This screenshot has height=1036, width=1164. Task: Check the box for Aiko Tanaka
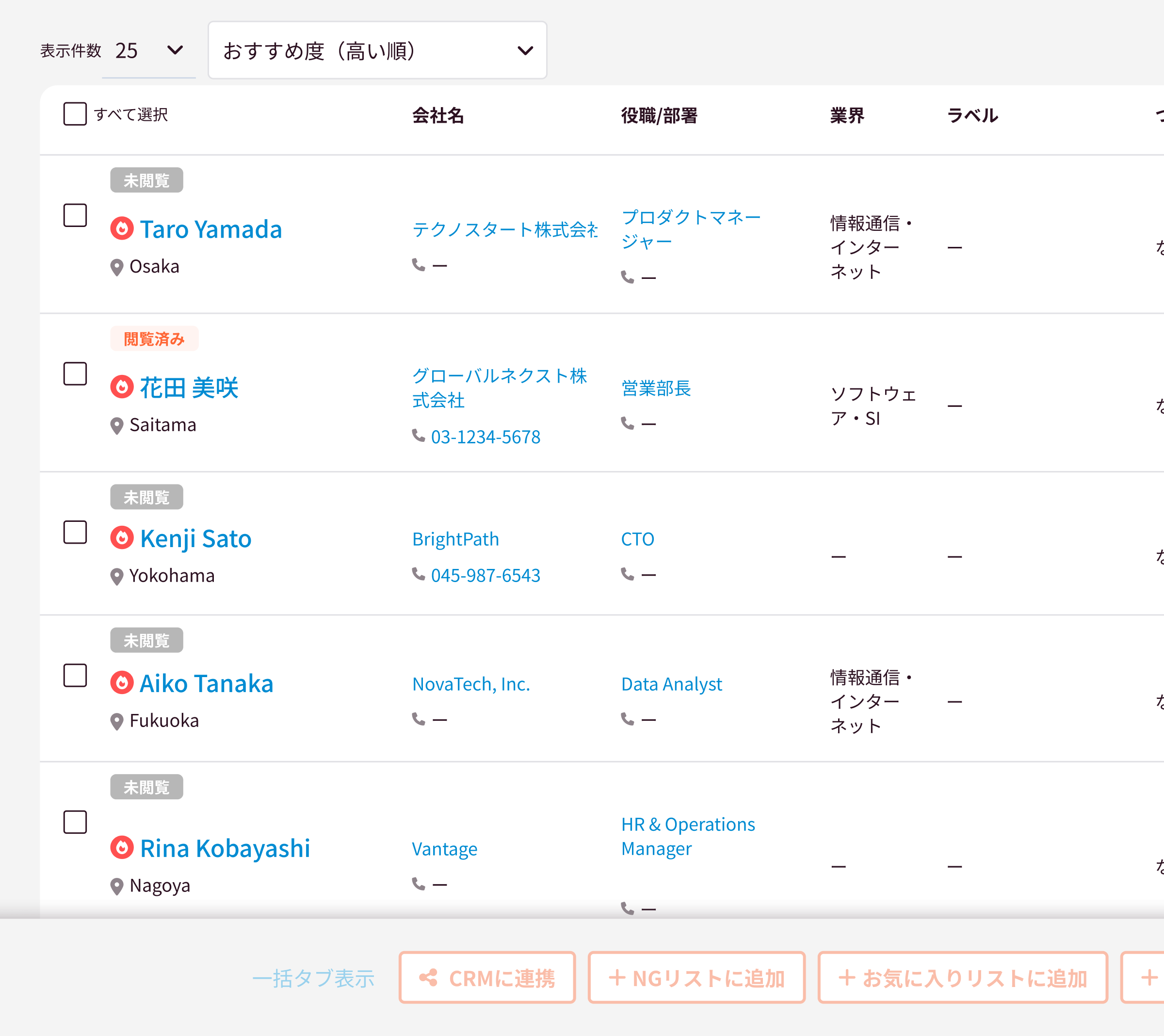click(75, 676)
